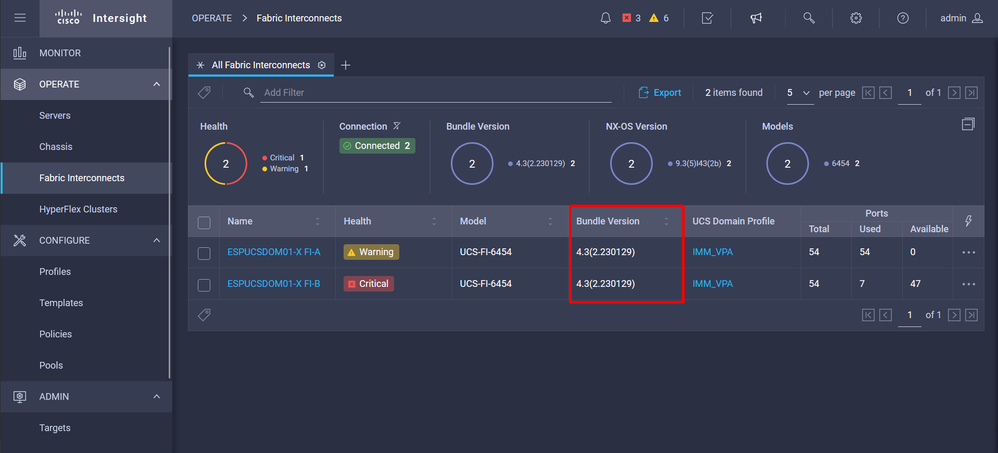Open Targets under ADMIN
Screen dimensions: 998x453
pos(85,428)
